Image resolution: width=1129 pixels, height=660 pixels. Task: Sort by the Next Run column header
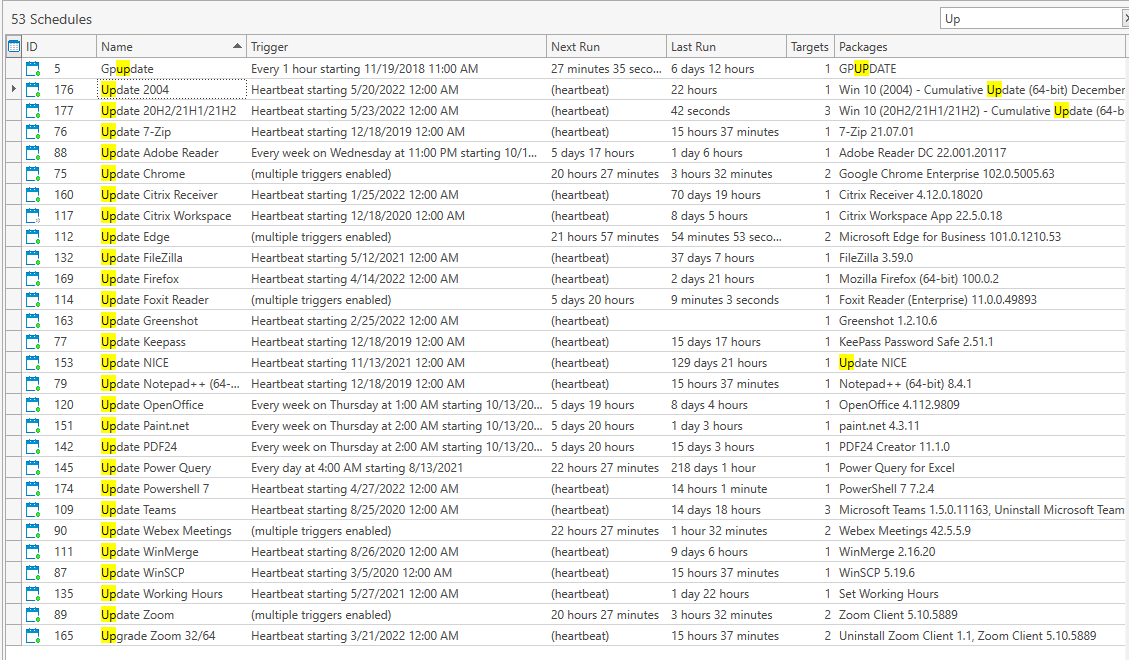tap(606, 47)
